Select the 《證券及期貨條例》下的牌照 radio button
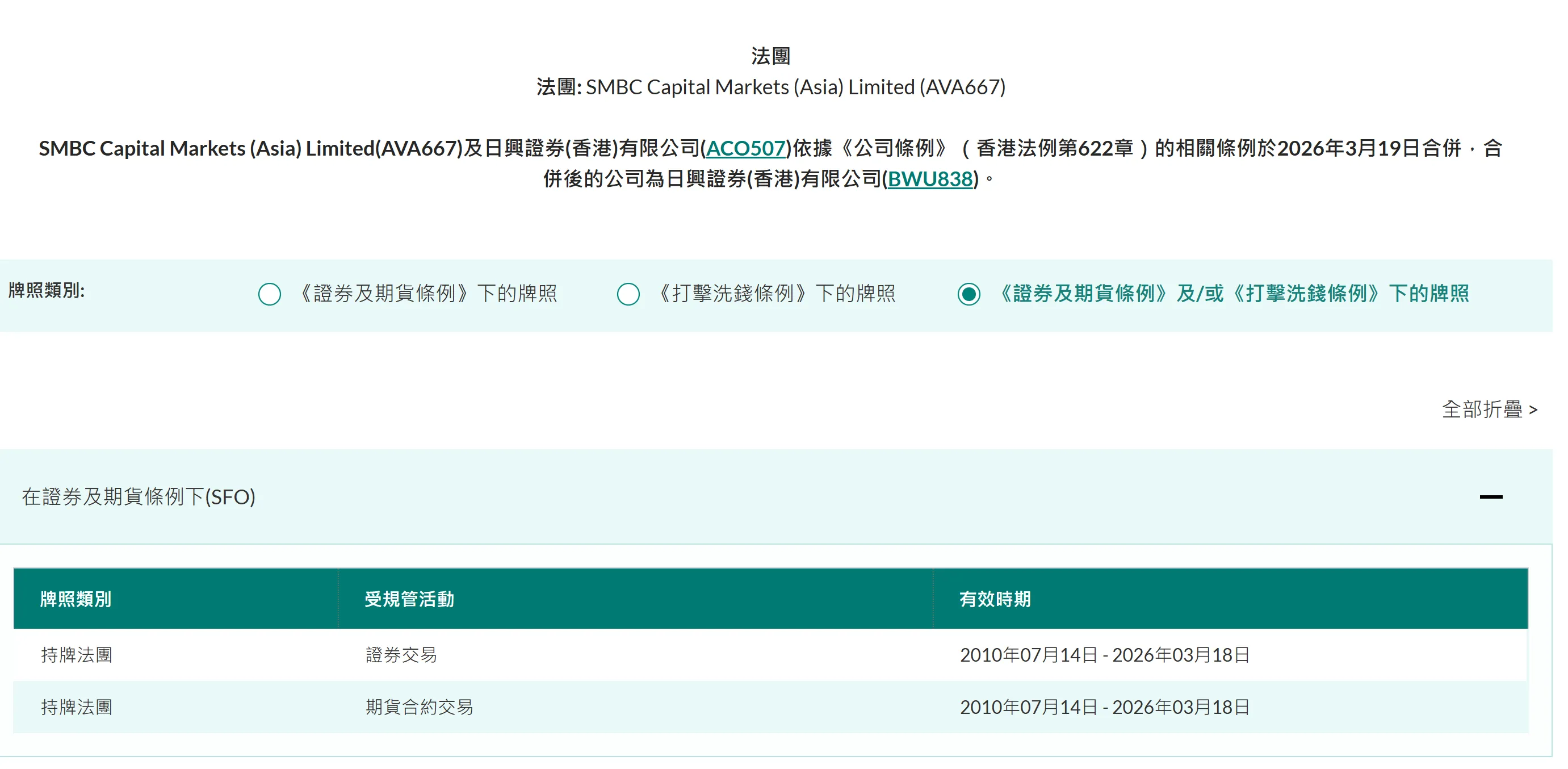 (270, 294)
